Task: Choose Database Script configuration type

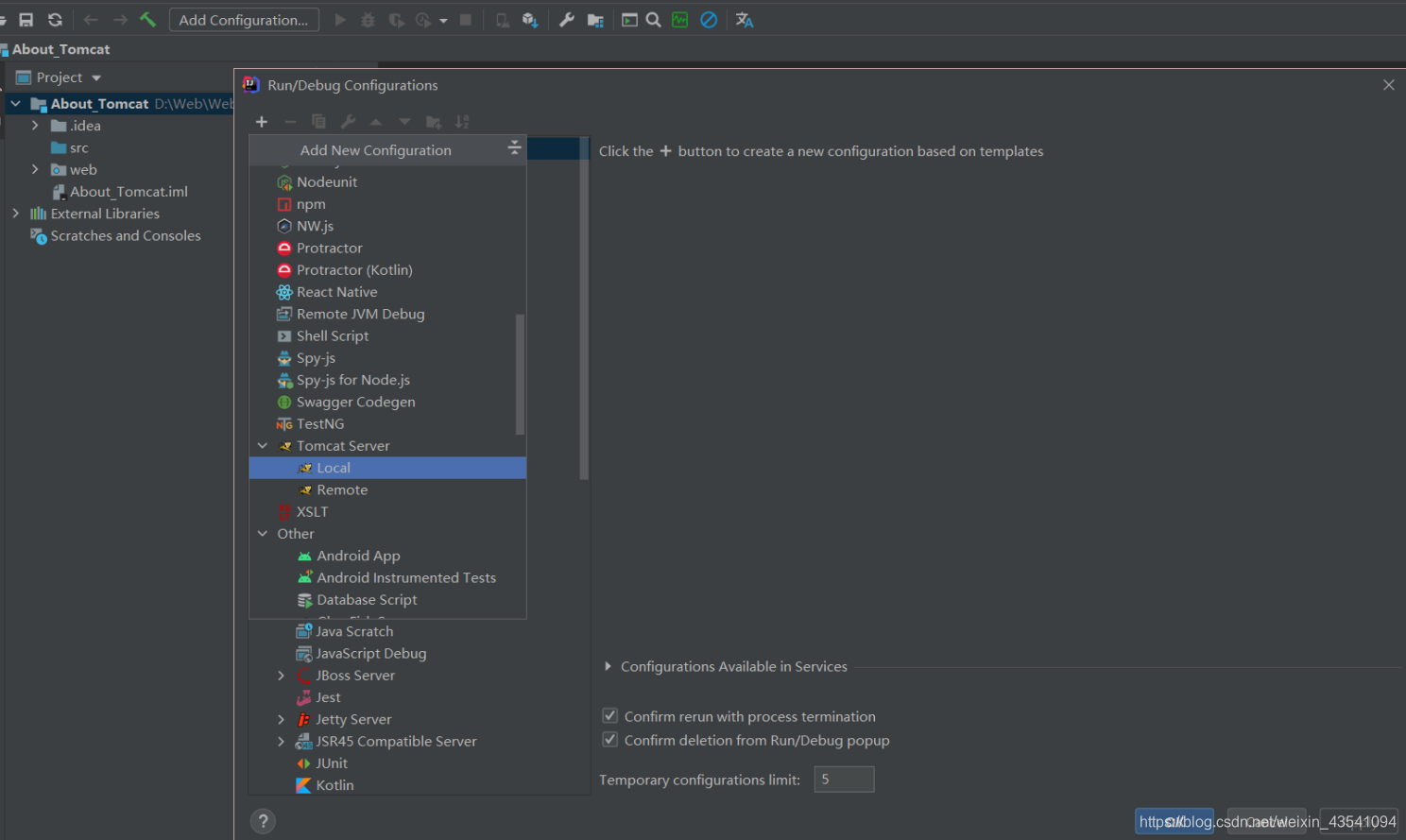Action: coord(387,600)
